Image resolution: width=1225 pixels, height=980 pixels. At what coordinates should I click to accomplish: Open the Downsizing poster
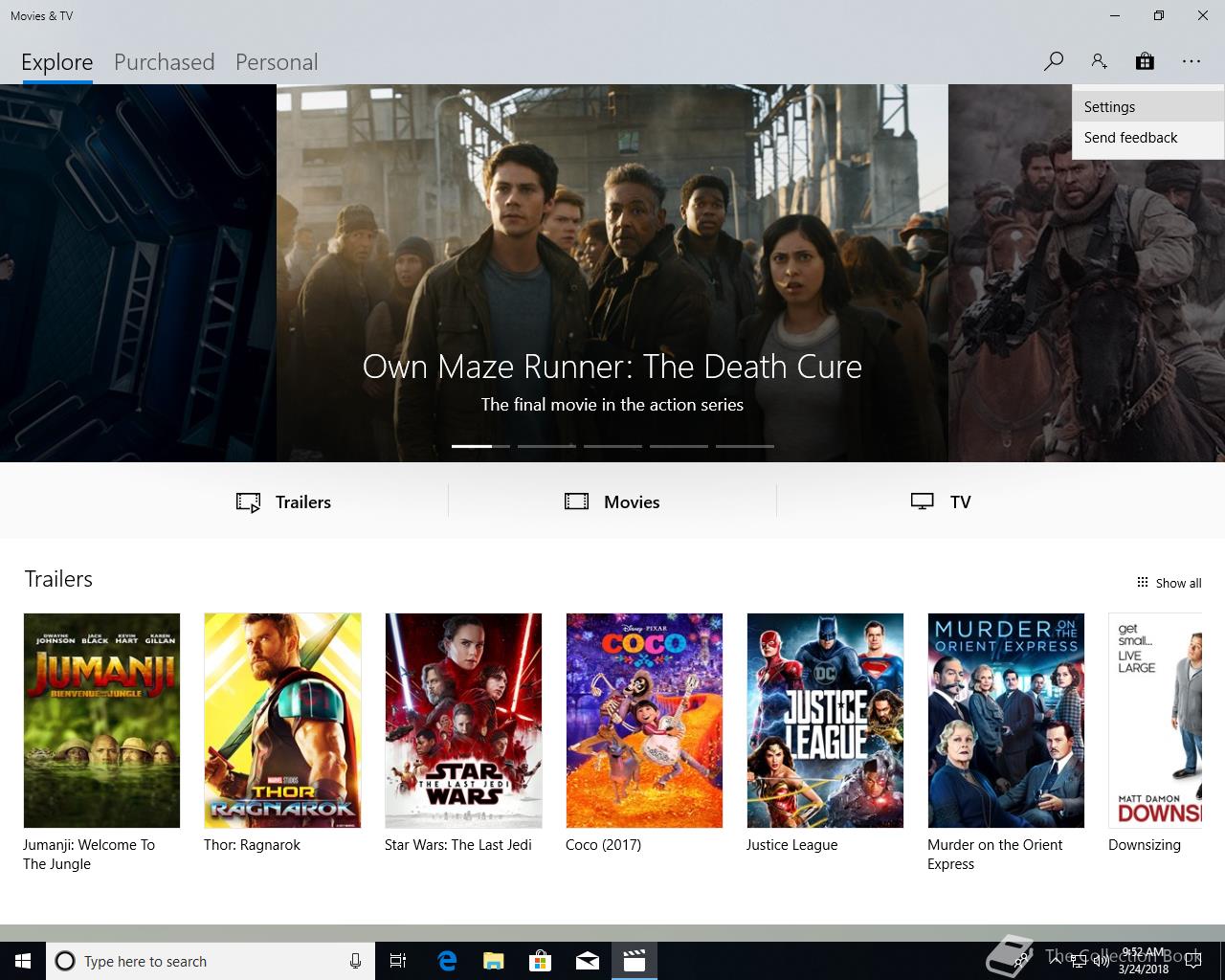[1155, 721]
